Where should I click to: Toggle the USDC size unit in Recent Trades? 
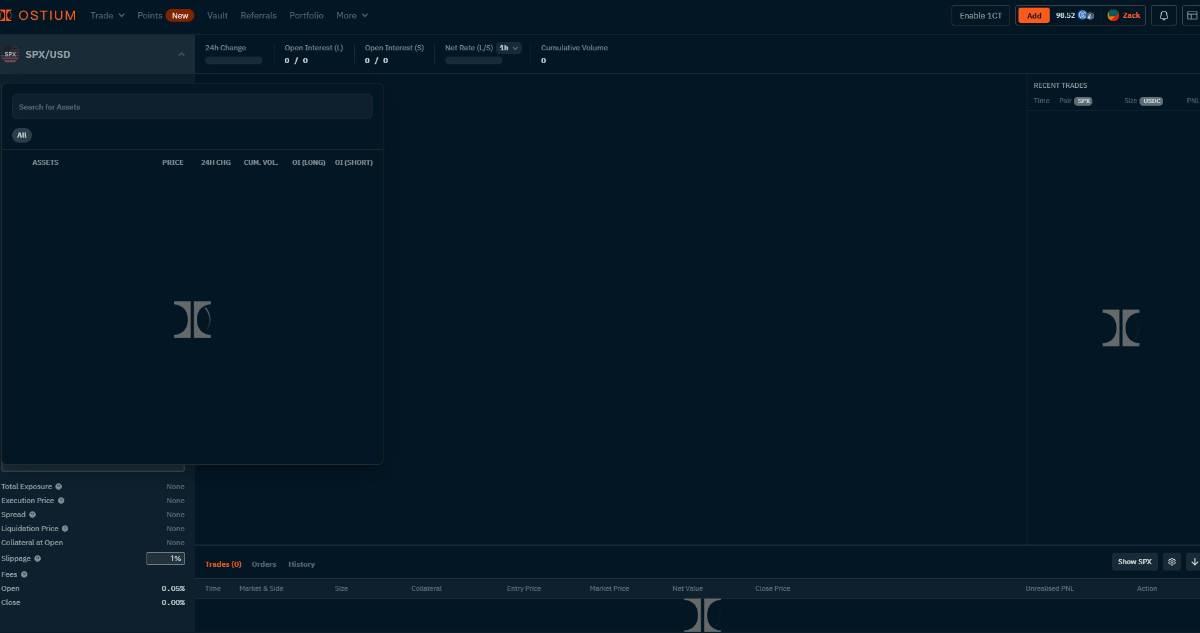(x=1151, y=101)
